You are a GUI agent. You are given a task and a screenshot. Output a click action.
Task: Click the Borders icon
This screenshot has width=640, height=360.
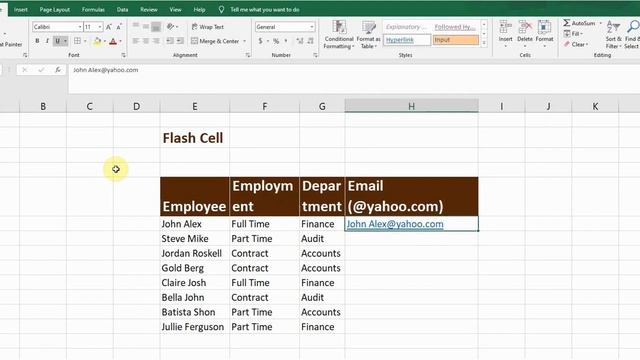coord(77,41)
